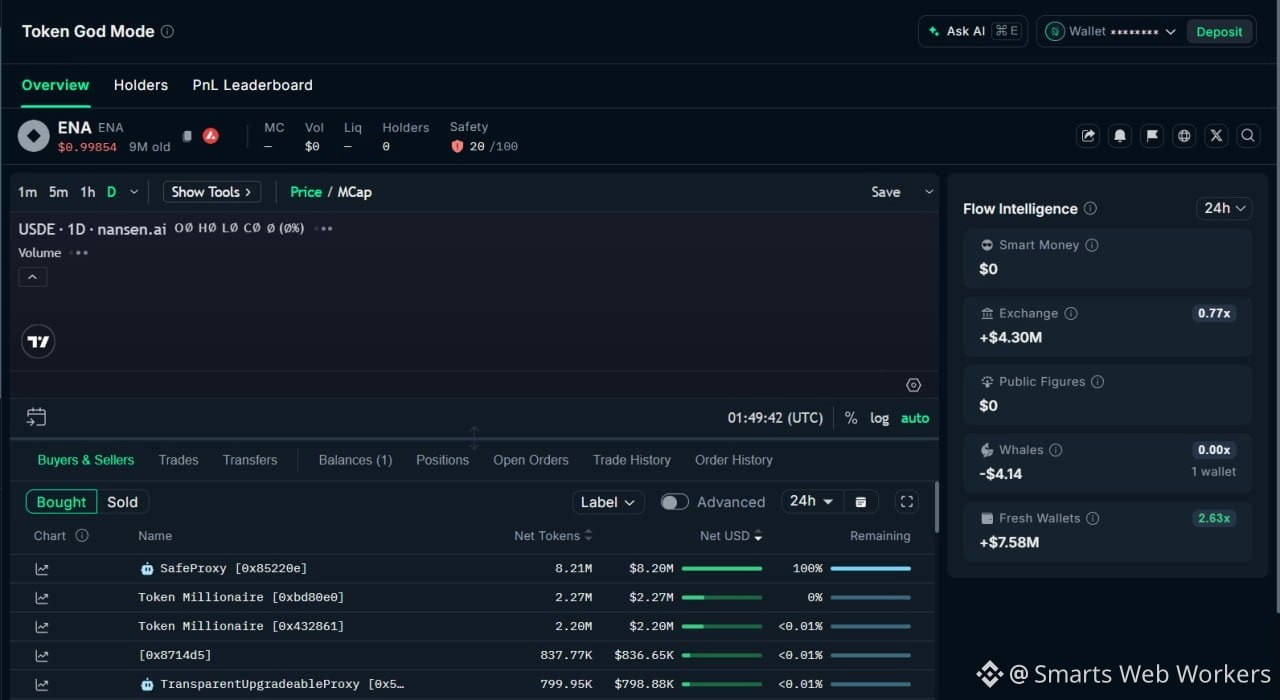Open chart icon for TransparentUpgradeableProxy row
The width and height of the screenshot is (1280, 700).
pyautogui.click(x=42, y=685)
